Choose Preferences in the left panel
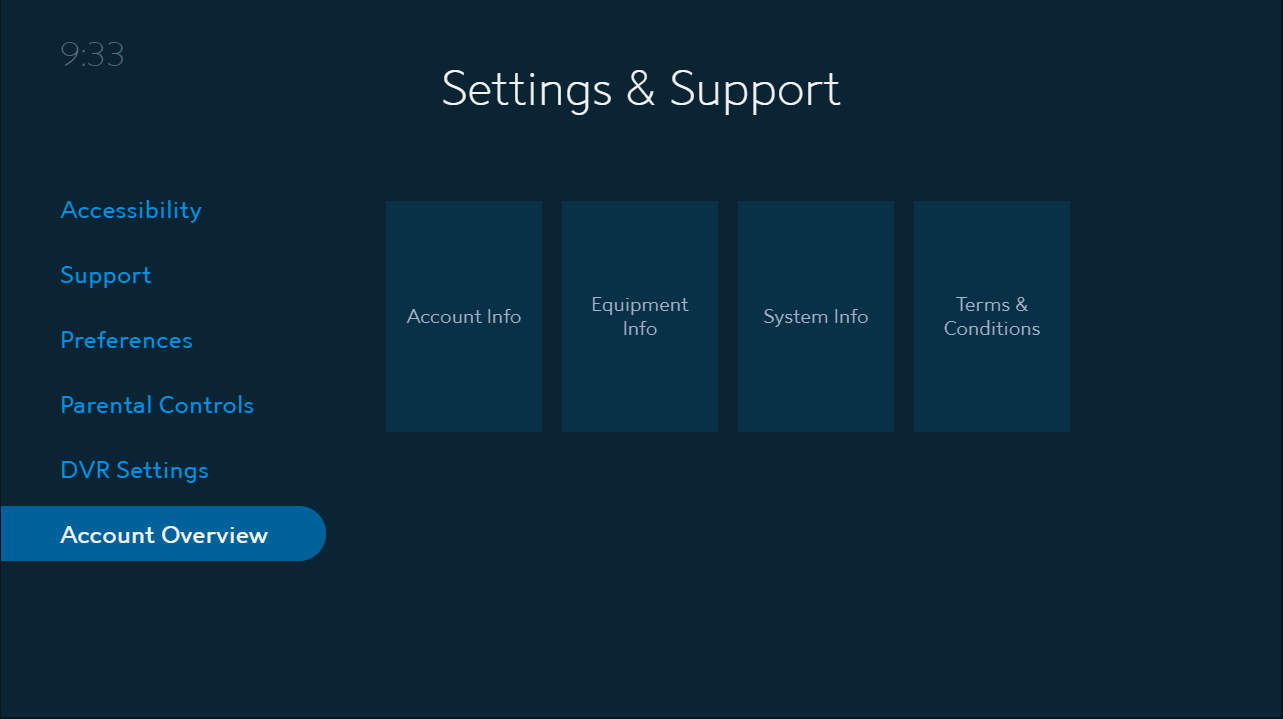 pos(126,340)
